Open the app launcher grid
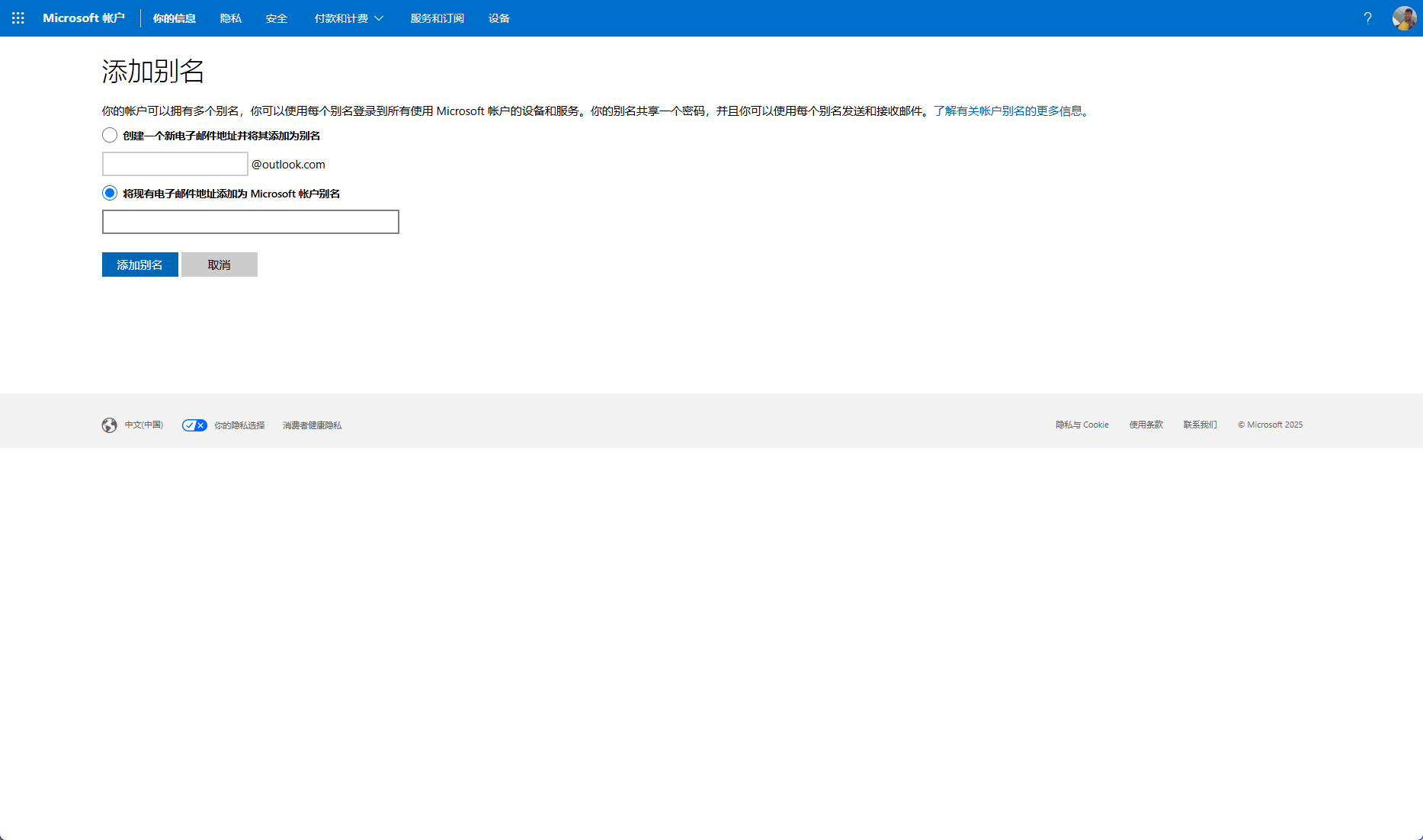This screenshot has height=840, width=1423. [17, 18]
